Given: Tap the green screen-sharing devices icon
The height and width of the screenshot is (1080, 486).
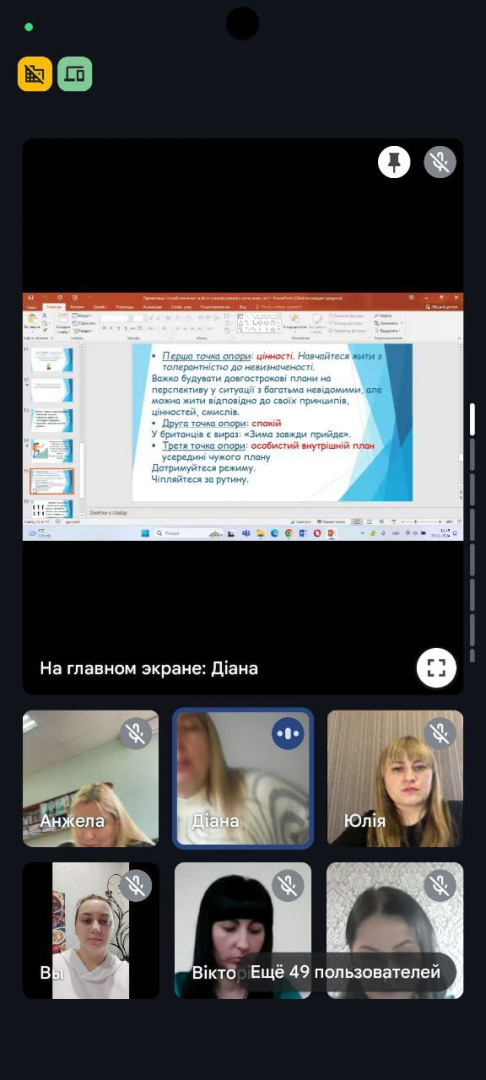Looking at the screenshot, I should click(x=75, y=74).
